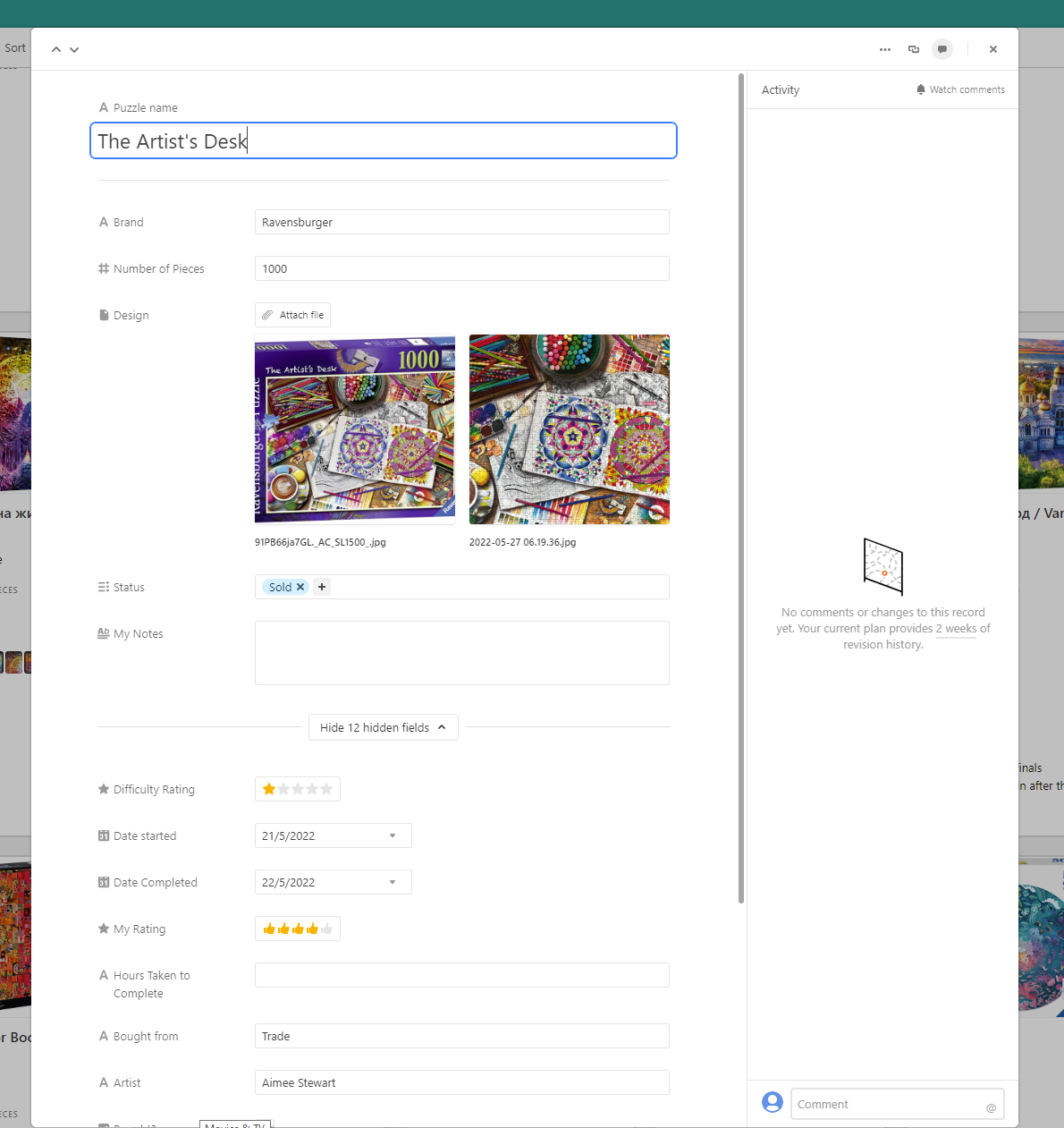
Task: Click the Attach file button
Action: (293, 315)
